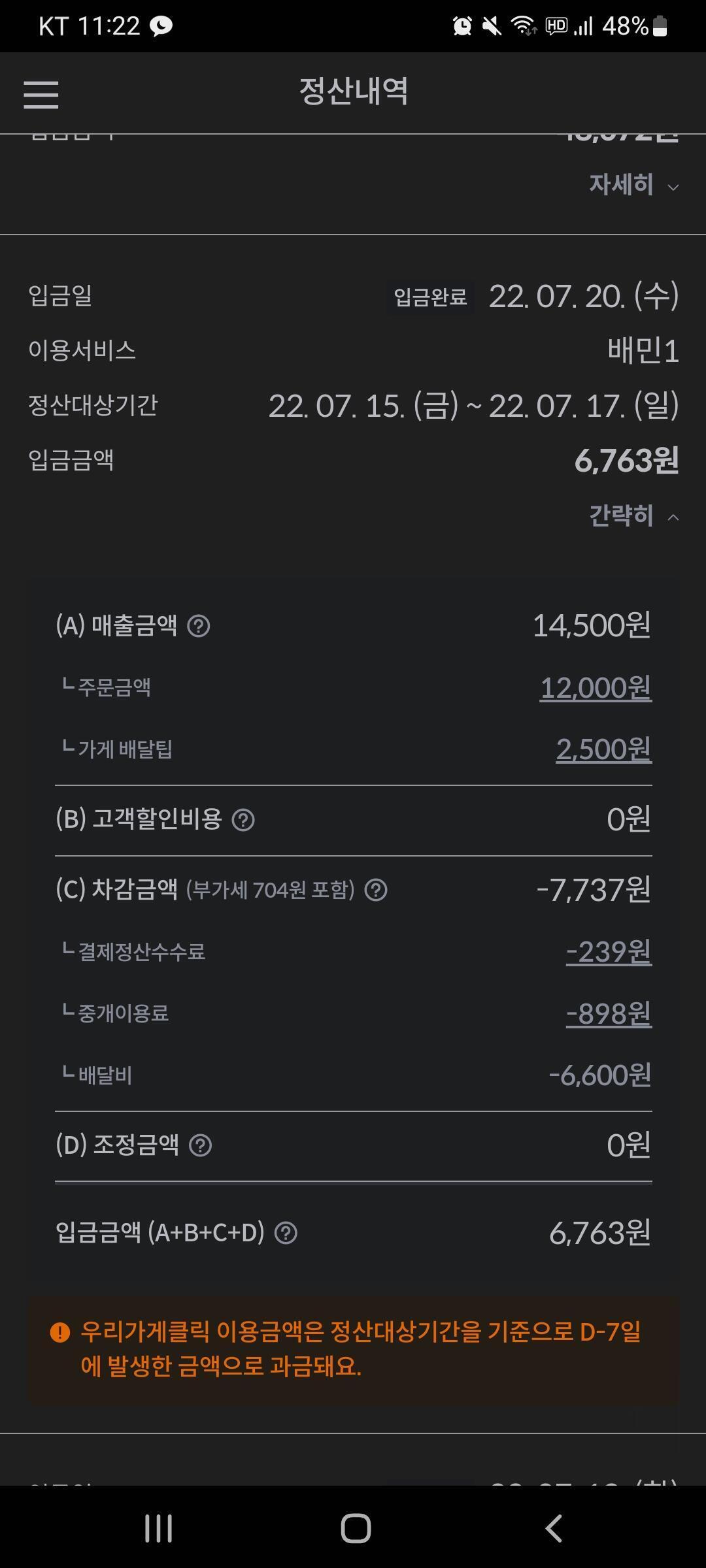Tap help icon next to 차감금액
This screenshot has width=706, height=1568.
tap(376, 890)
